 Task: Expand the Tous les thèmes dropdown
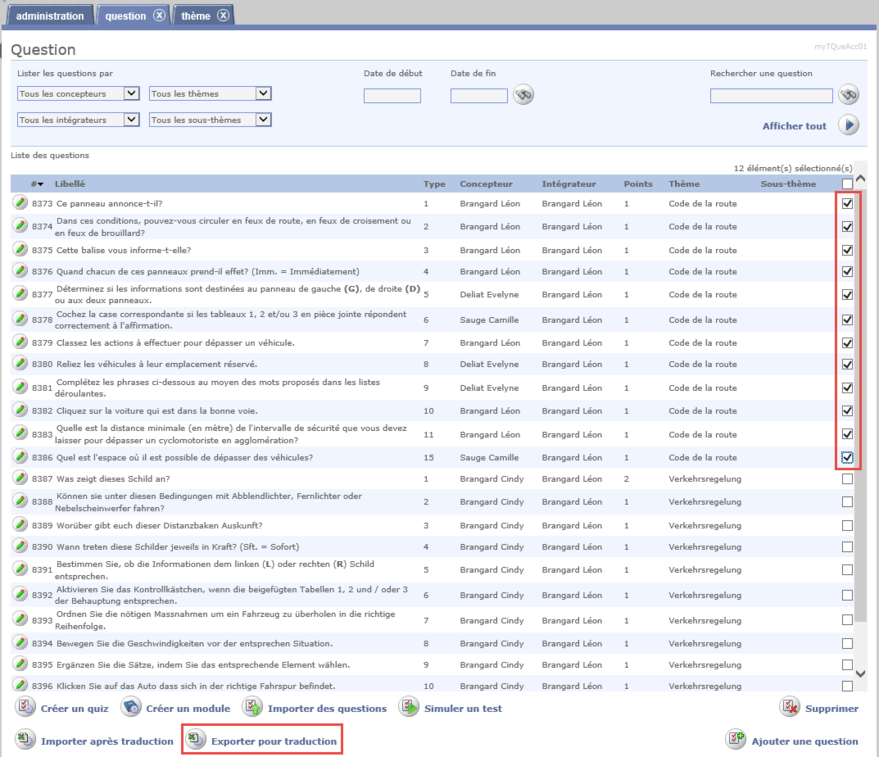coord(210,94)
